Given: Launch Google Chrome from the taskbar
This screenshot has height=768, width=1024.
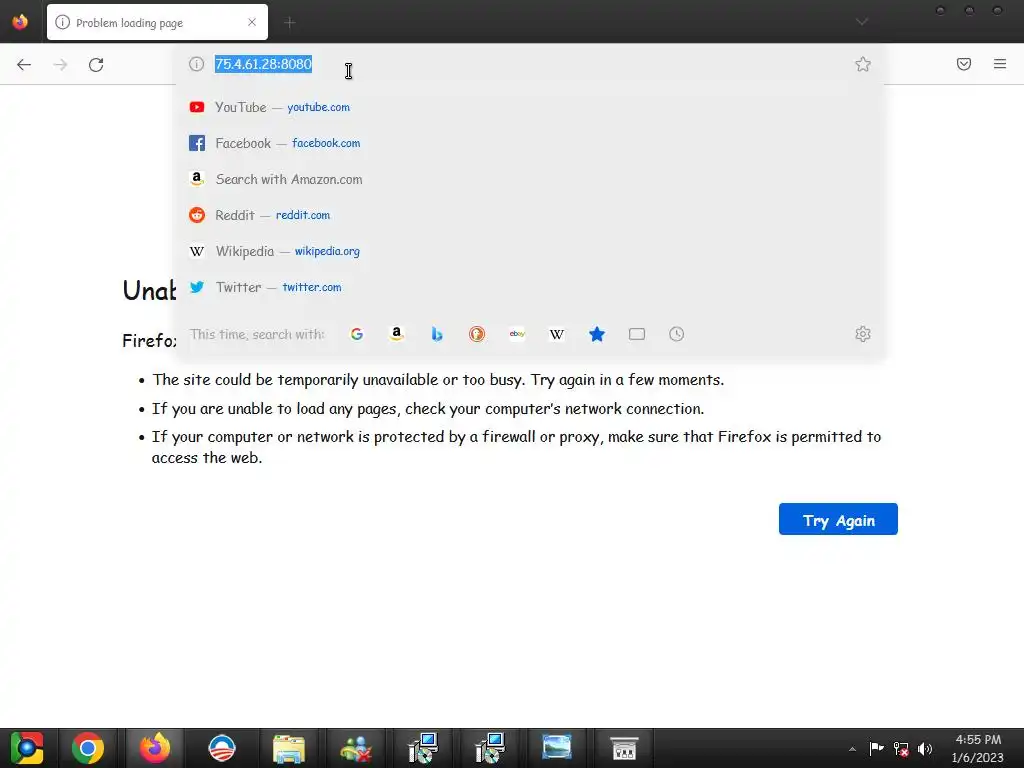Looking at the screenshot, I should pyautogui.click(x=88, y=748).
